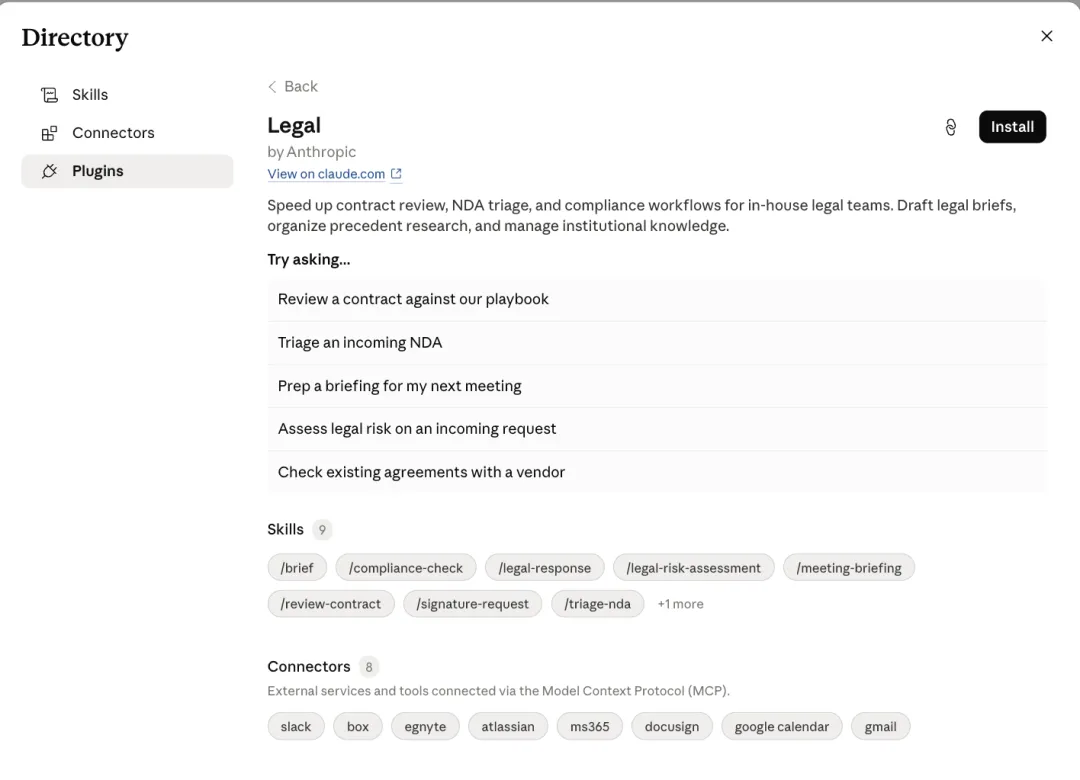Open the /triage-nda skill chip
Screen dimensions: 1080x780
(597, 604)
